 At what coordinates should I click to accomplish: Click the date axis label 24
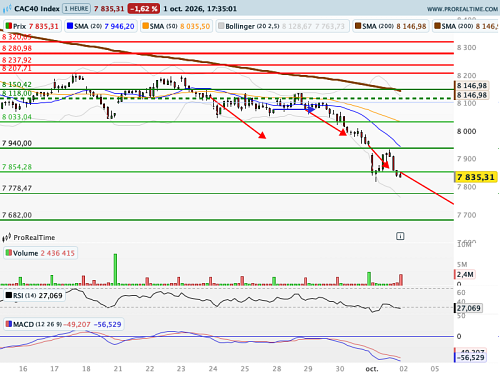[x=213, y=369]
